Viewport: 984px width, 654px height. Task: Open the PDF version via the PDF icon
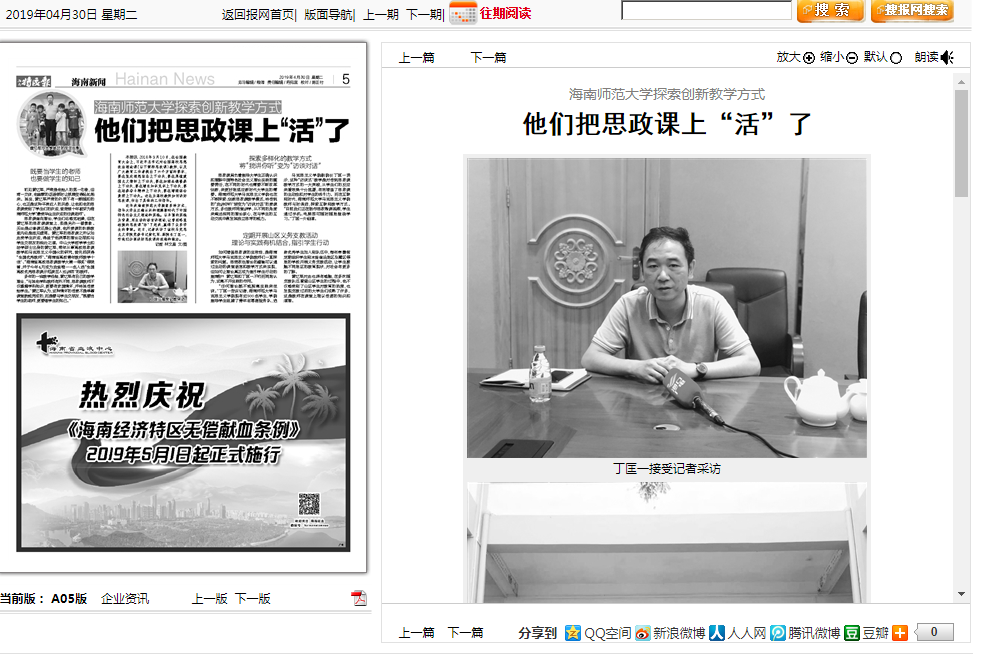[x=359, y=597]
